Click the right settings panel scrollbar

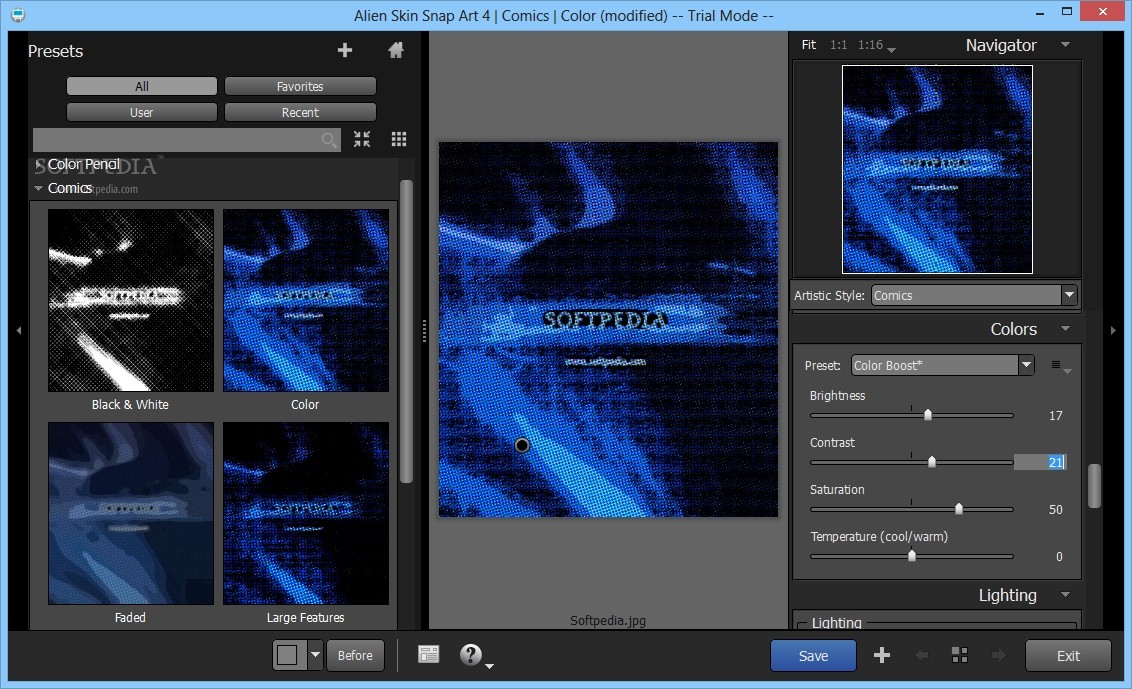coord(1094,486)
